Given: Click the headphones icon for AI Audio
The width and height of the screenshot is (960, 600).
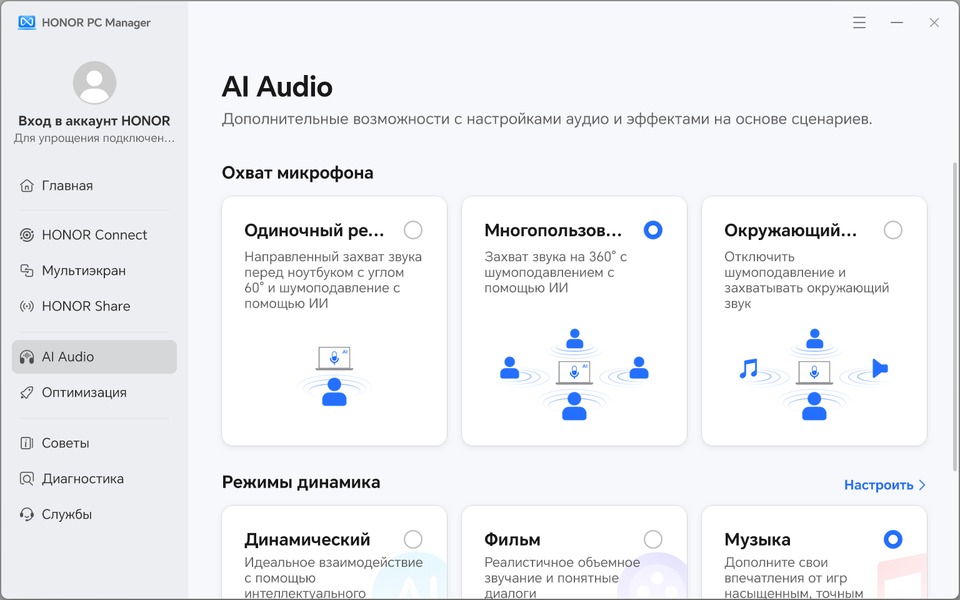Looking at the screenshot, I should click(26, 357).
